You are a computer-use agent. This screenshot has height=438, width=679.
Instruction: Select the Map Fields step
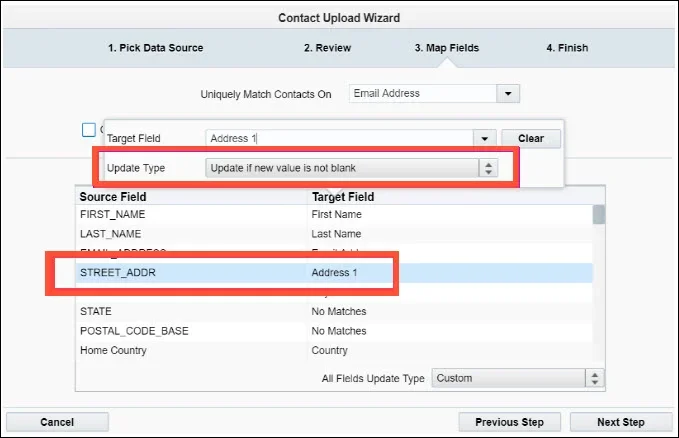point(448,48)
